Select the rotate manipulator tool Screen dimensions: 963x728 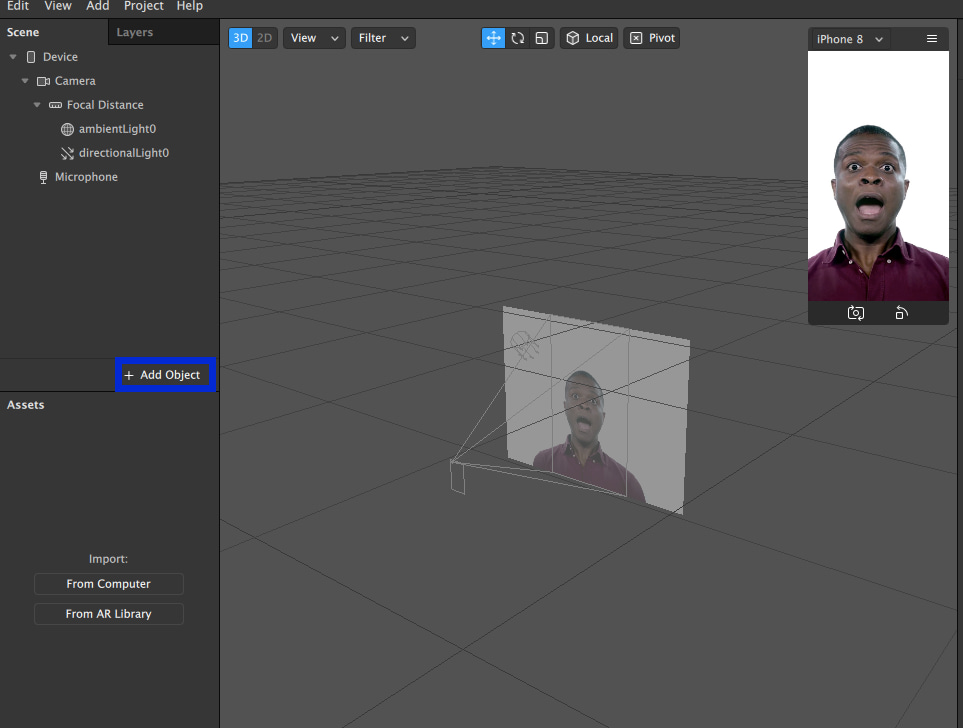point(518,38)
